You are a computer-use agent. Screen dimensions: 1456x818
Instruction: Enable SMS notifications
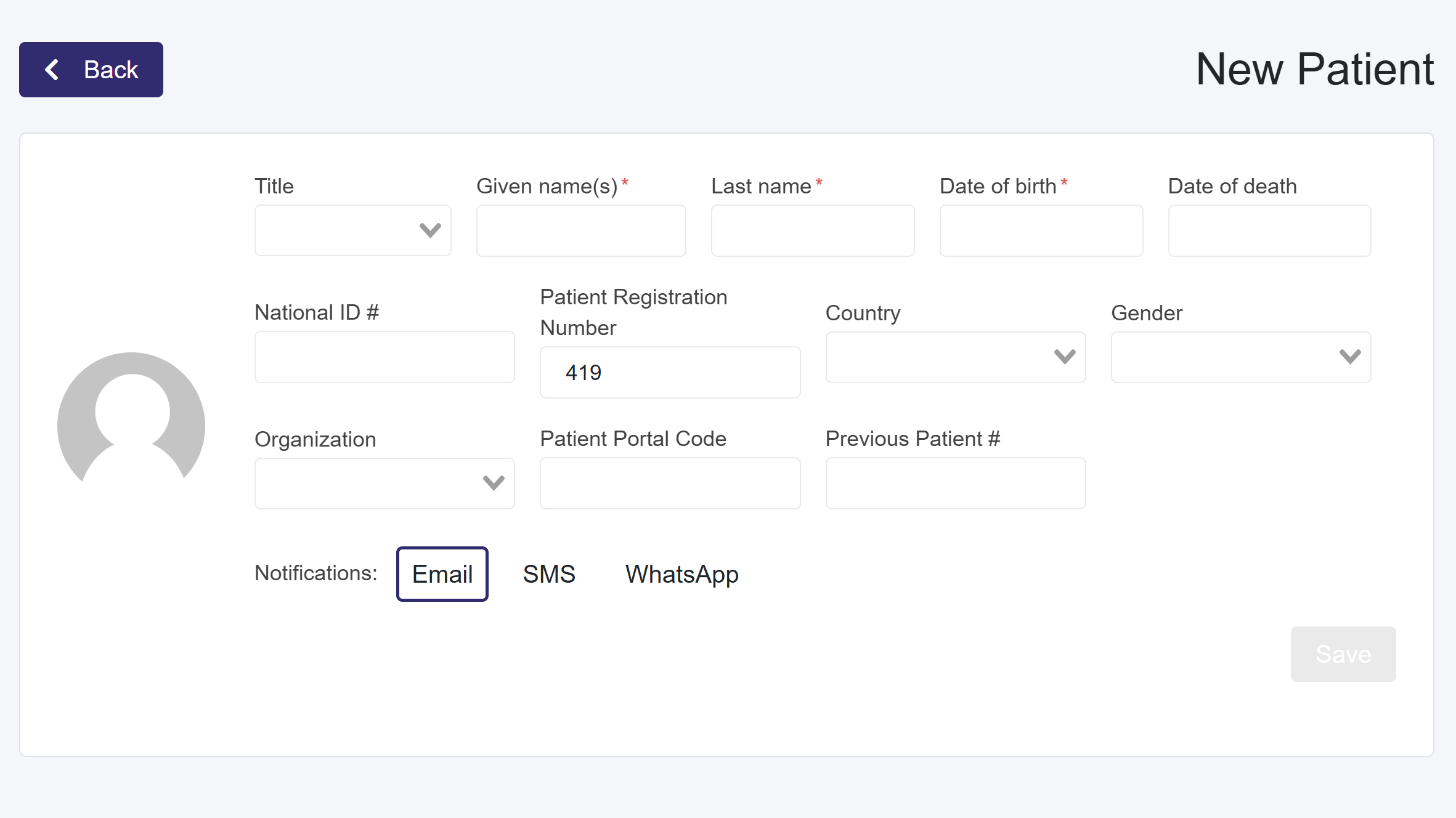click(x=548, y=574)
